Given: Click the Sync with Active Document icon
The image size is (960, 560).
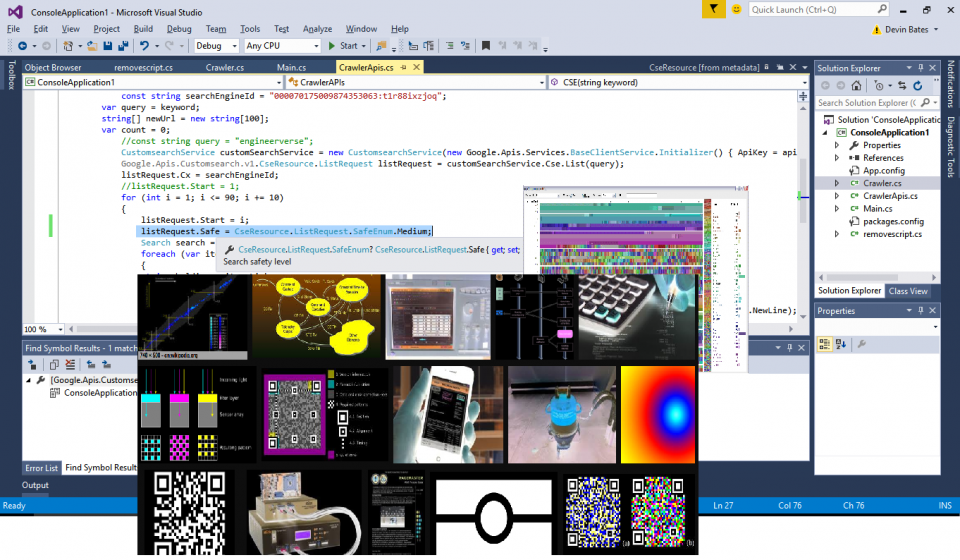Looking at the screenshot, I should coord(902,86).
